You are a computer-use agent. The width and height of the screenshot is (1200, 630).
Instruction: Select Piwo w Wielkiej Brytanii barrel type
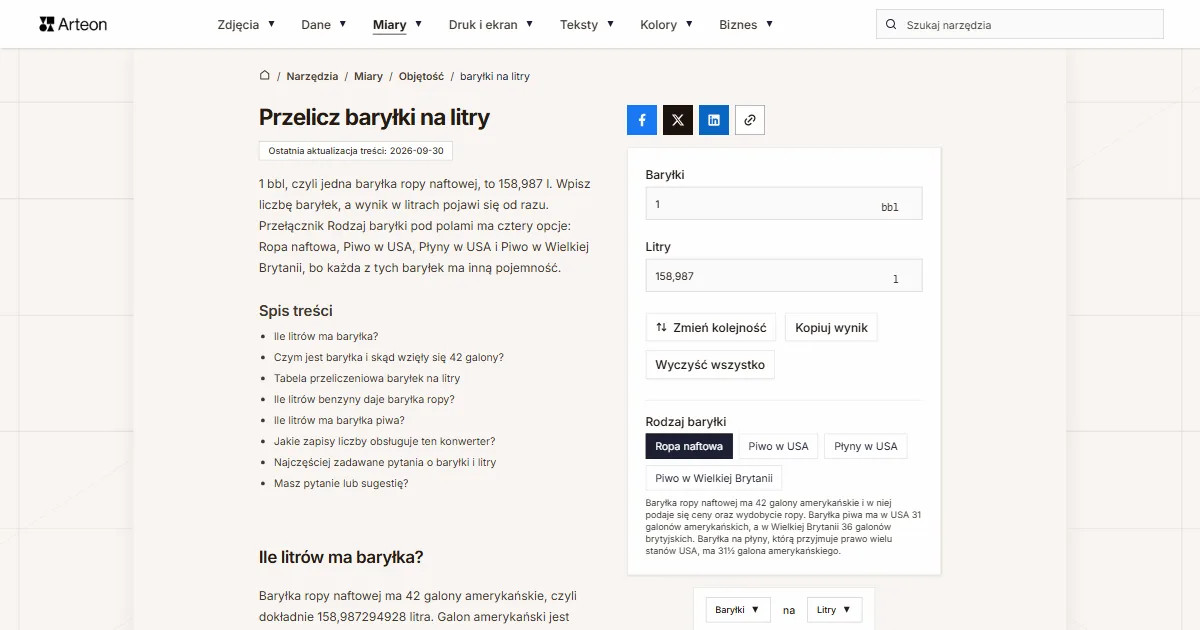pyautogui.click(x=714, y=478)
